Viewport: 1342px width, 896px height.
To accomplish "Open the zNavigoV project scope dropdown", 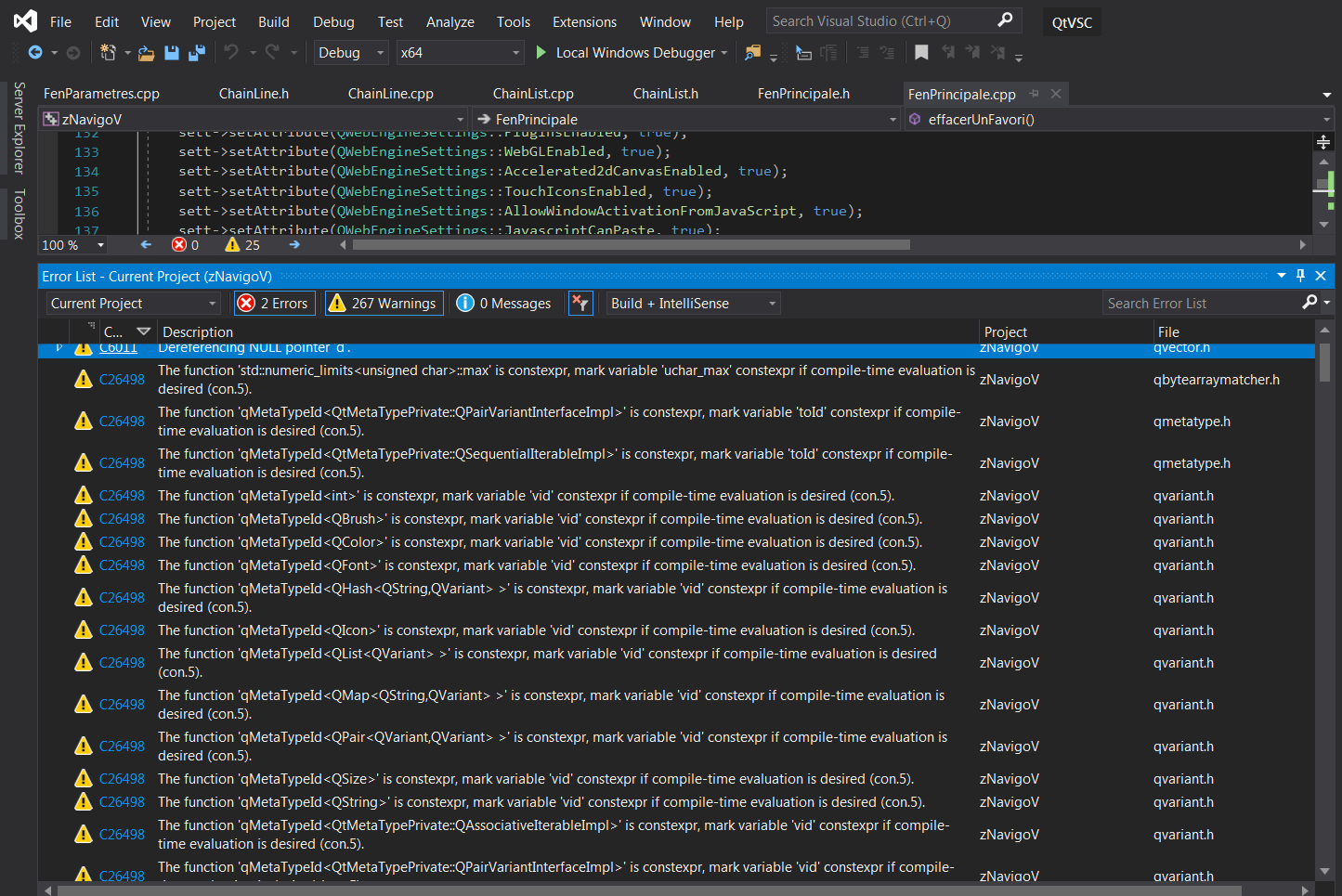I will pyautogui.click(x=254, y=119).
